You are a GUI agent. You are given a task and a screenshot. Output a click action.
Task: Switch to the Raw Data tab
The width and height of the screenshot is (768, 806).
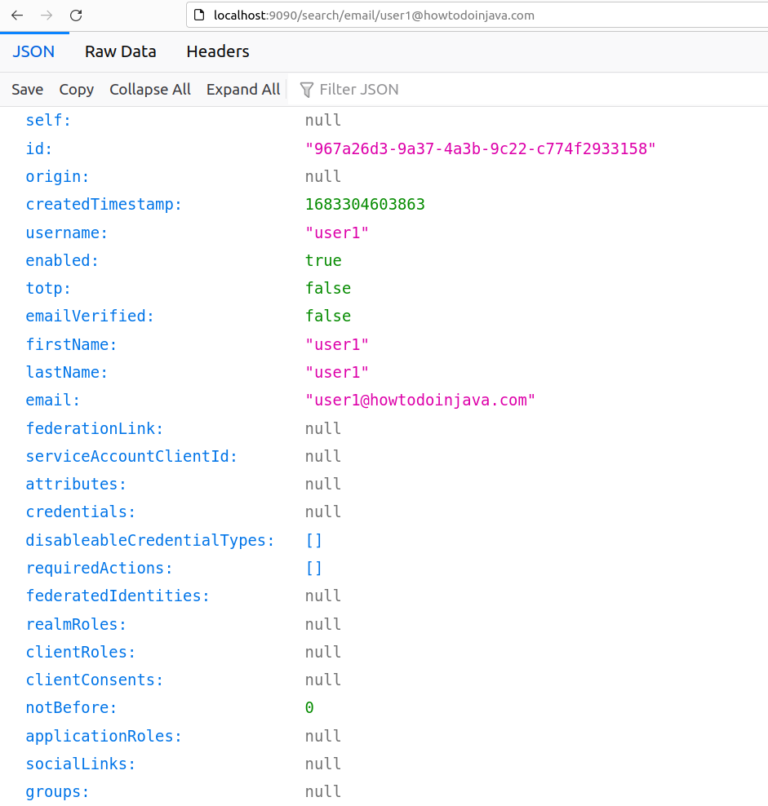point(120,51)
